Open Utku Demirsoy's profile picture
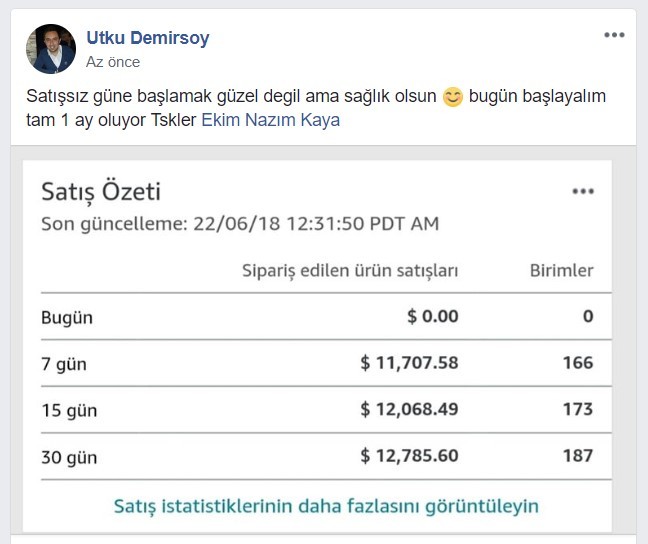 click(51, 49)
